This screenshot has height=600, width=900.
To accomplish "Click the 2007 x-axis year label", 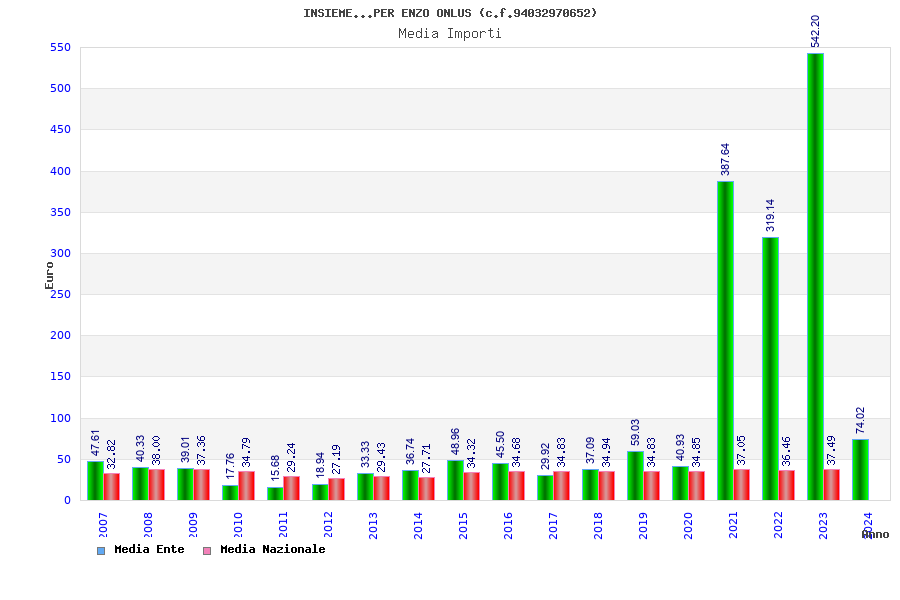I will [103, 526].
